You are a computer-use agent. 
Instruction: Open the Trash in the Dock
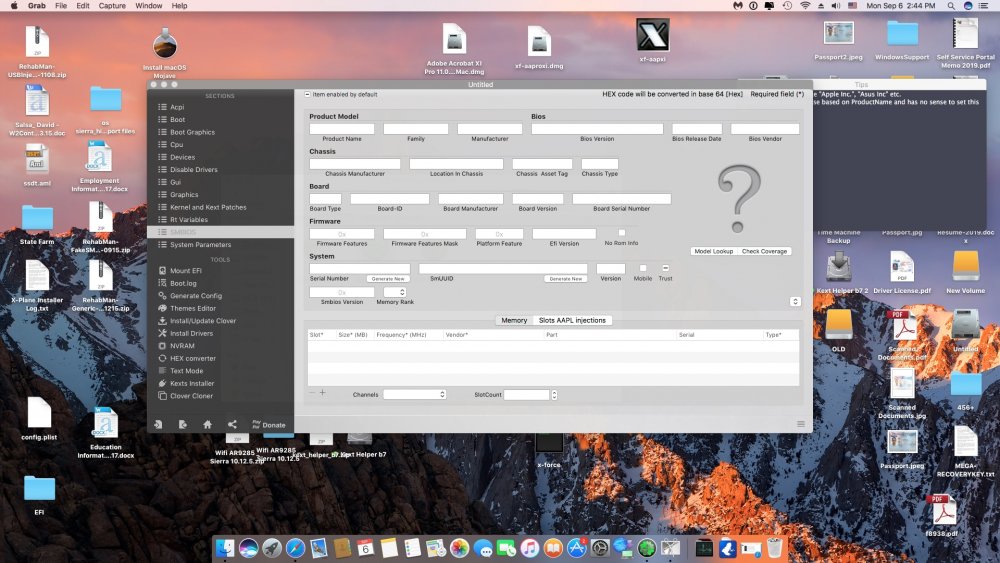[774, 548]
